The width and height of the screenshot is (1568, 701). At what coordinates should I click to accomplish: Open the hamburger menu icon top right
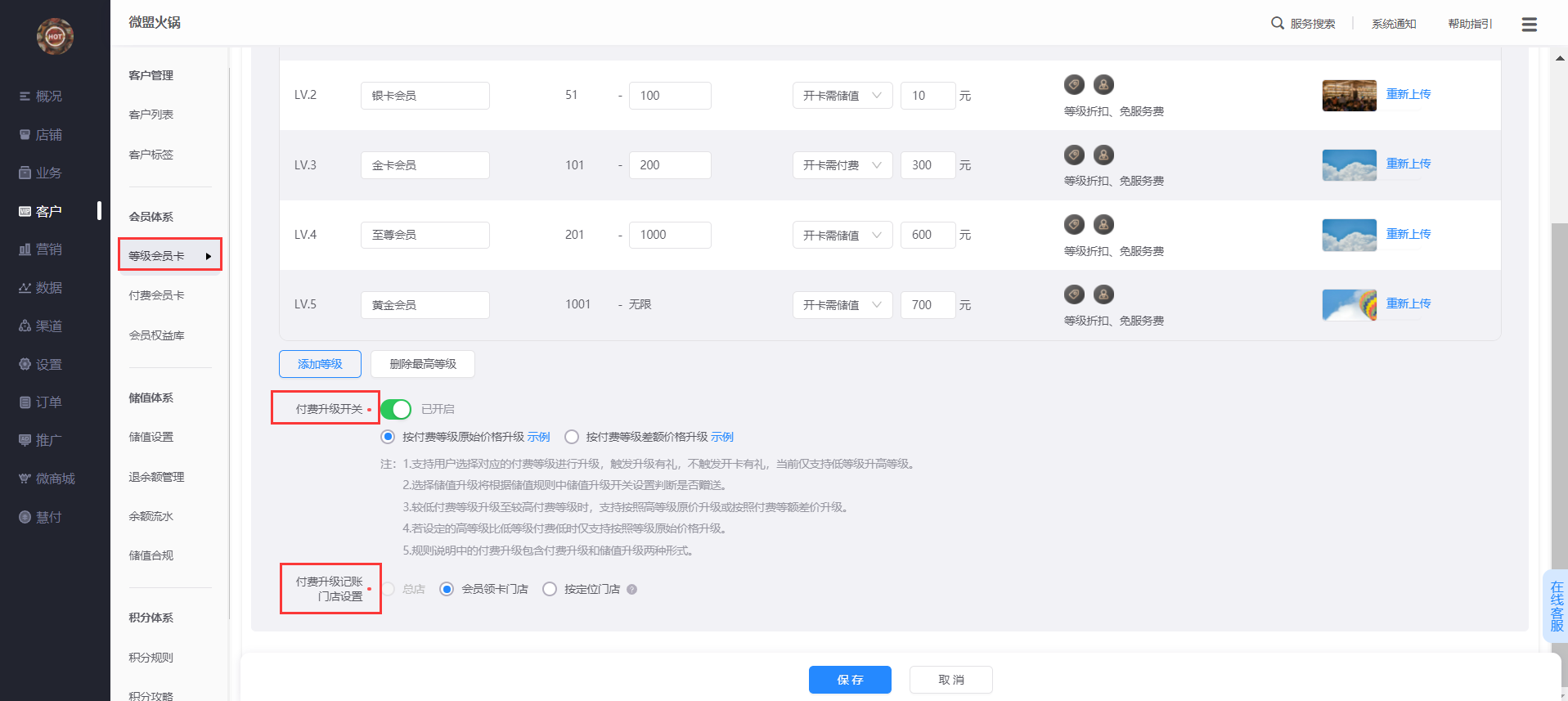pos(1529,25)
